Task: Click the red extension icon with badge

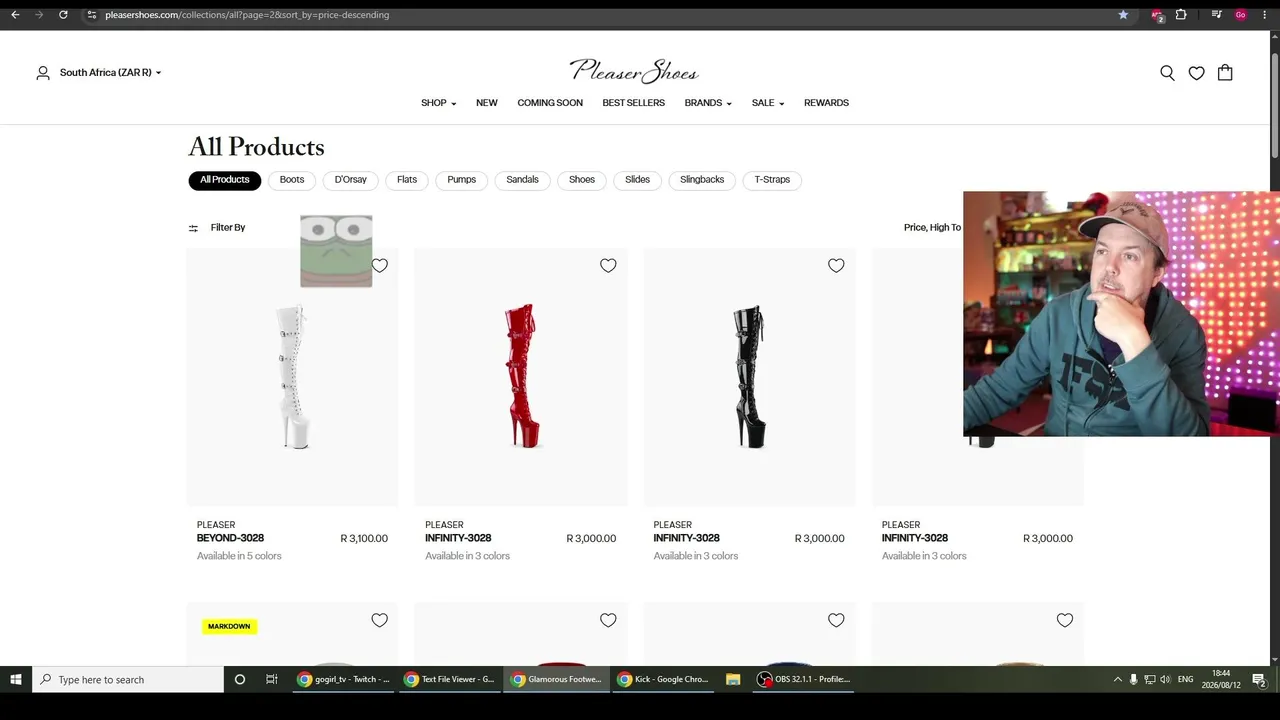Action: (x=1157, y=15)
